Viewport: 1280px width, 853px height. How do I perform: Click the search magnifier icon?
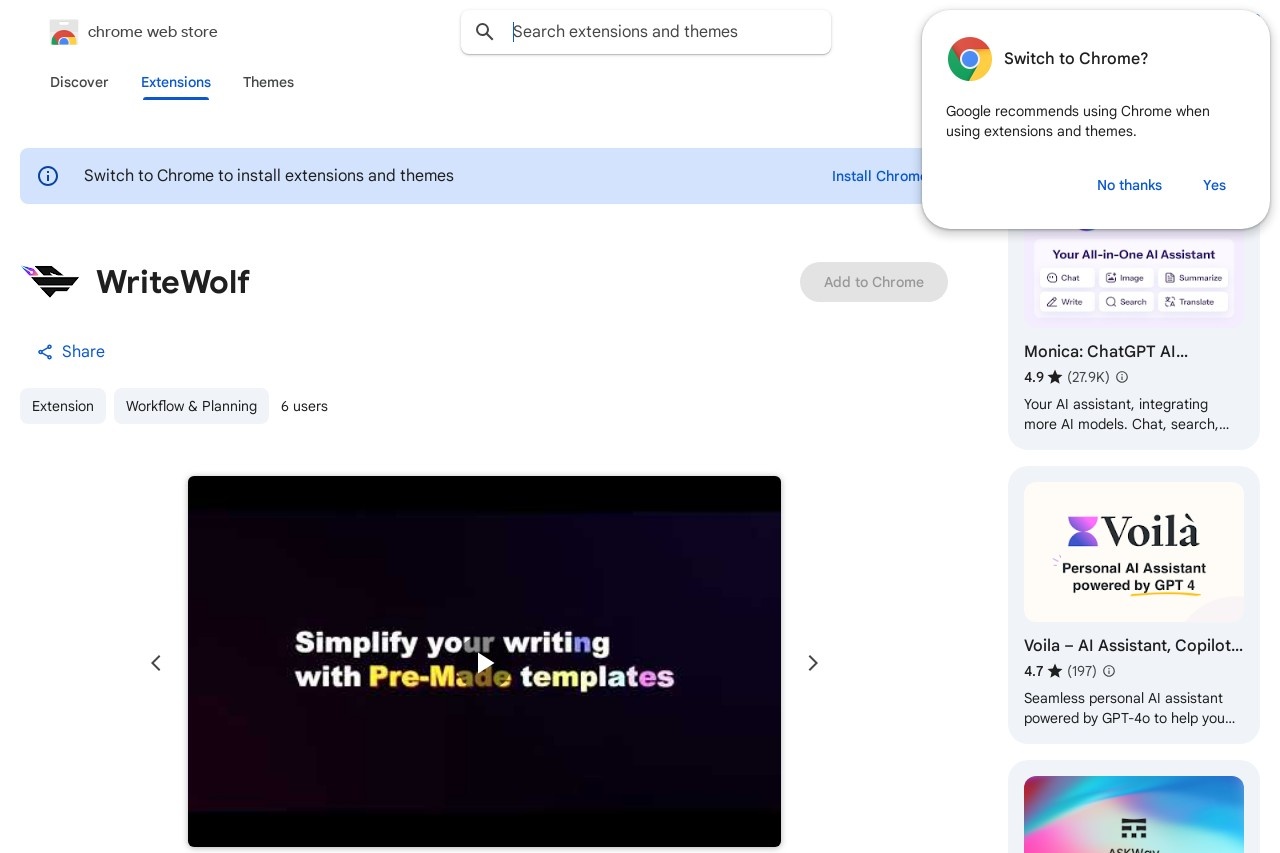click(485, 32)
